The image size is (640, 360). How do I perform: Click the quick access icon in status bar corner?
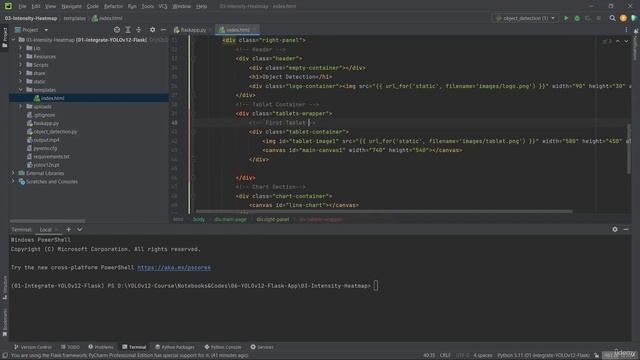pos(4,356)
